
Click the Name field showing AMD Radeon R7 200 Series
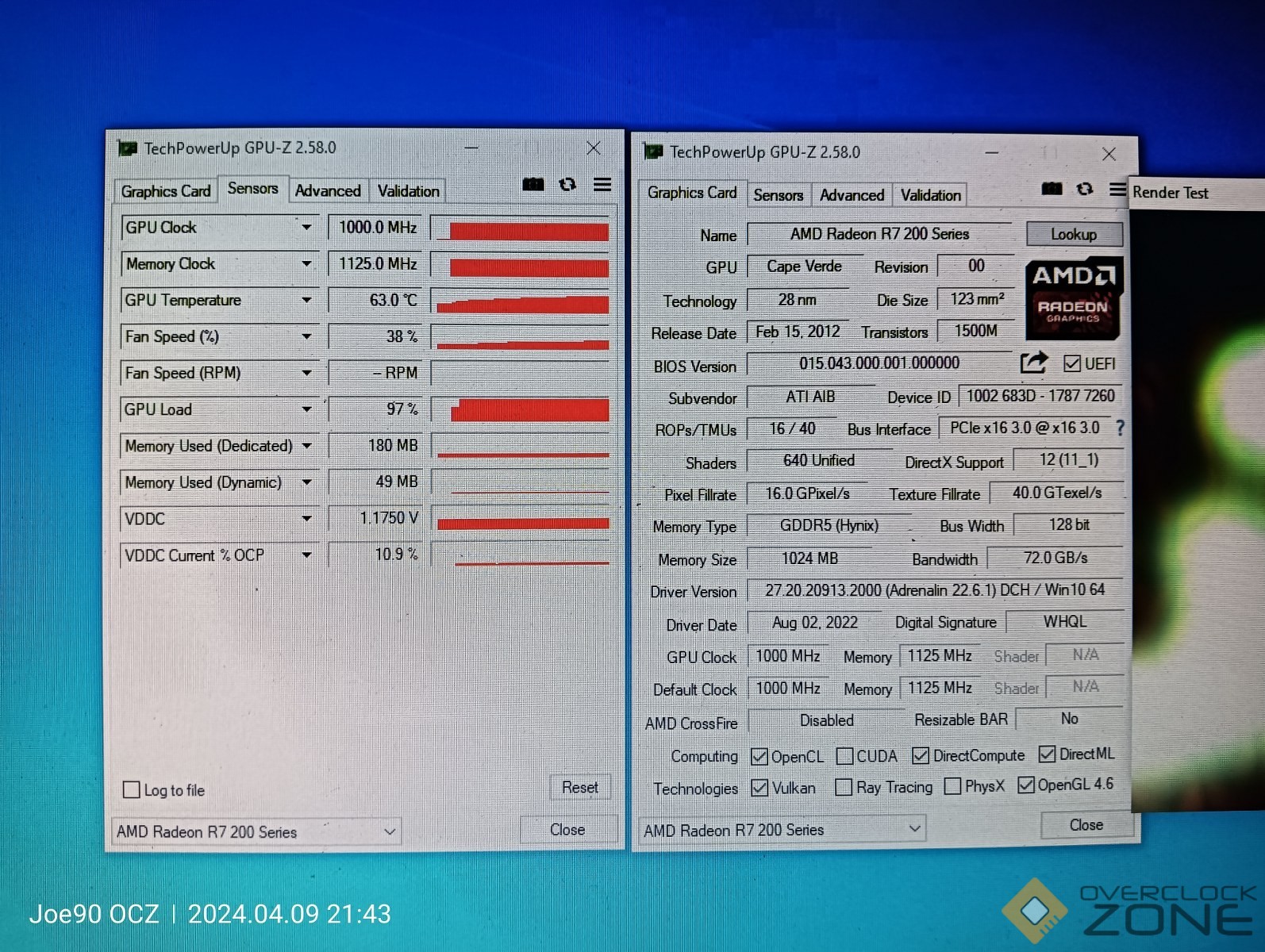[x=879, y=234]
